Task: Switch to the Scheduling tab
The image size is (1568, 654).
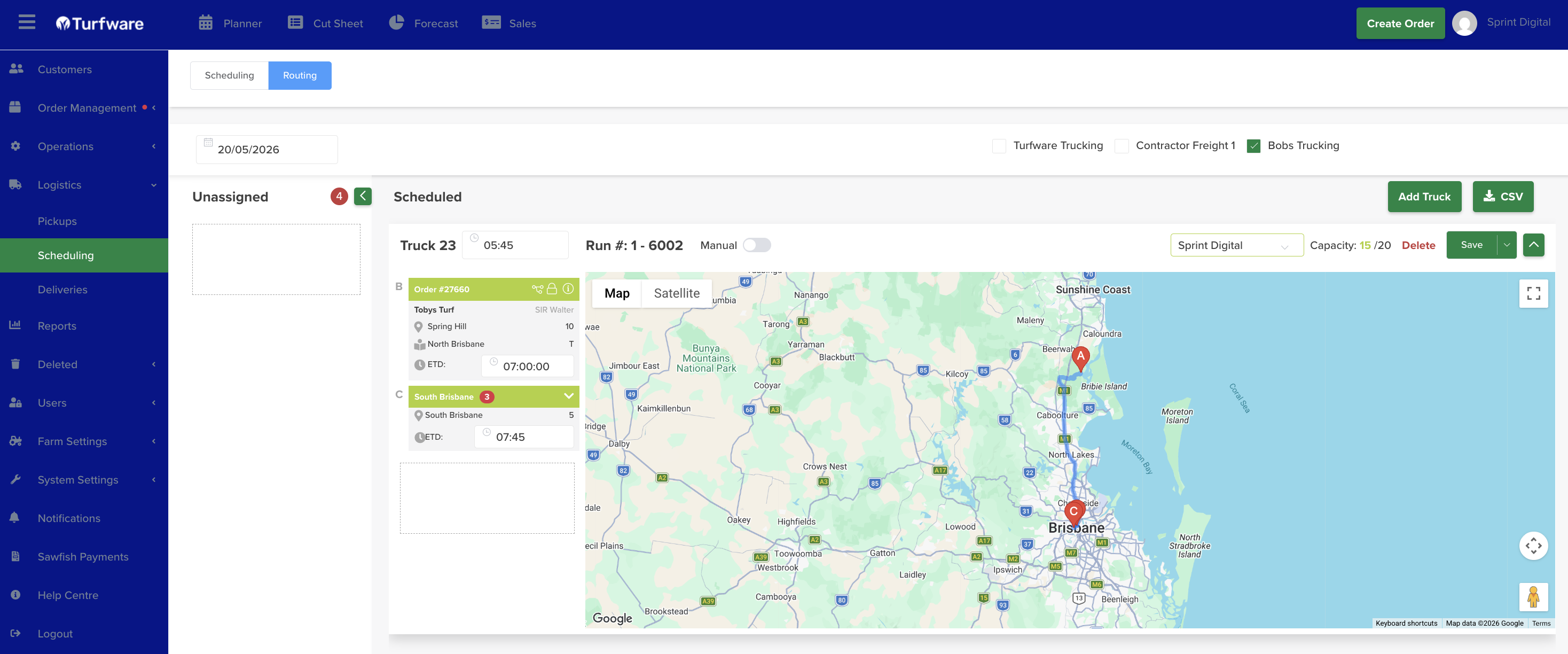Action: tap(229, 75)
